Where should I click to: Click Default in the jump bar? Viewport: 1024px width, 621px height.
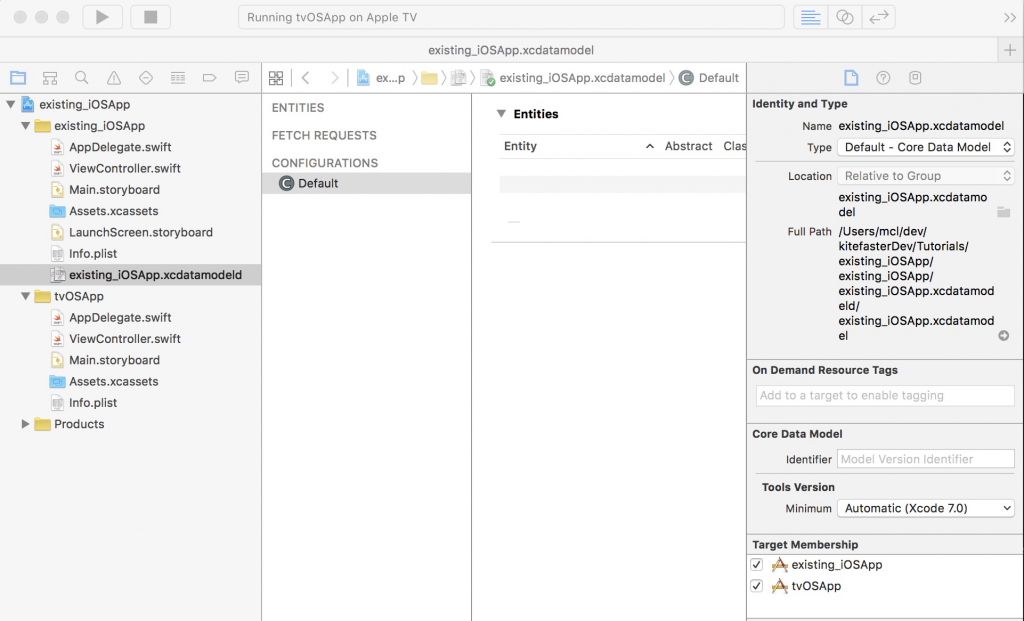click(x=718, y=78)
